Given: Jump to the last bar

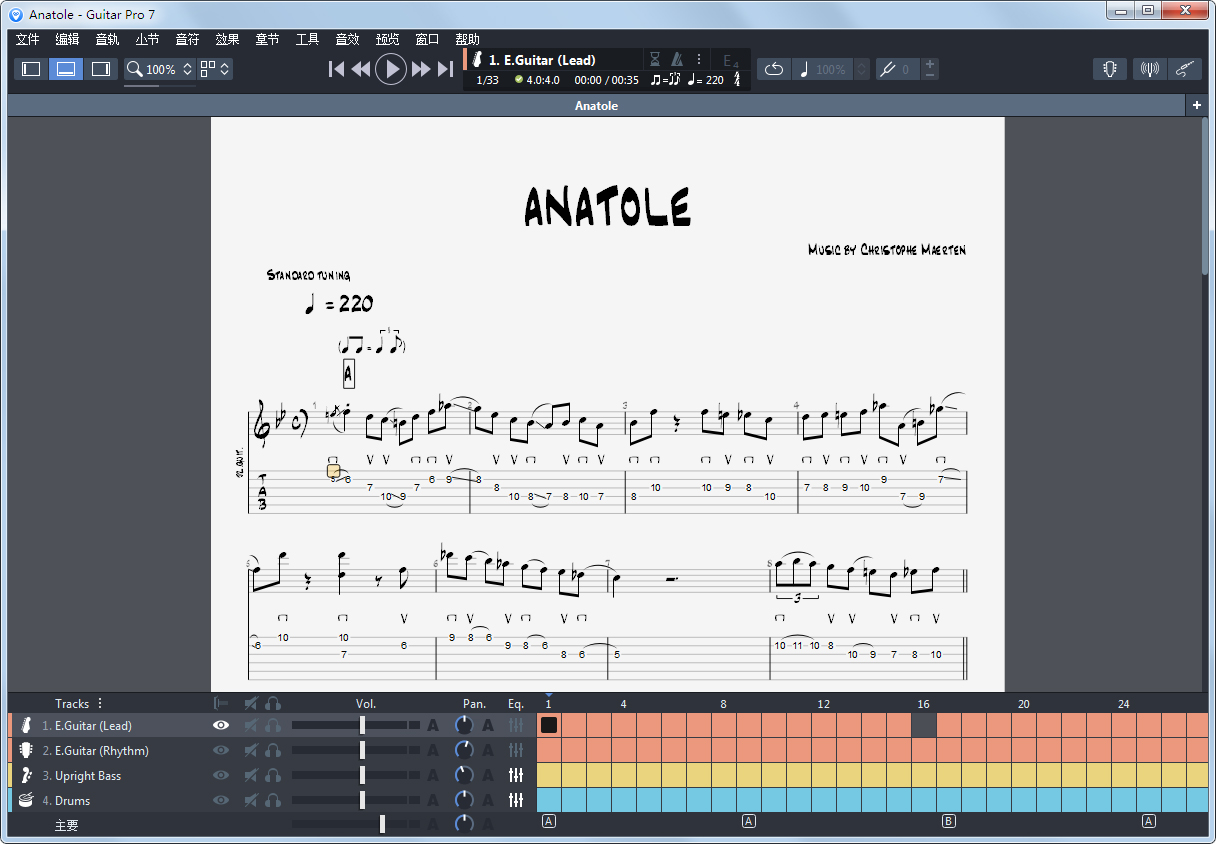Looking at the screenshot, I should 446,69.
